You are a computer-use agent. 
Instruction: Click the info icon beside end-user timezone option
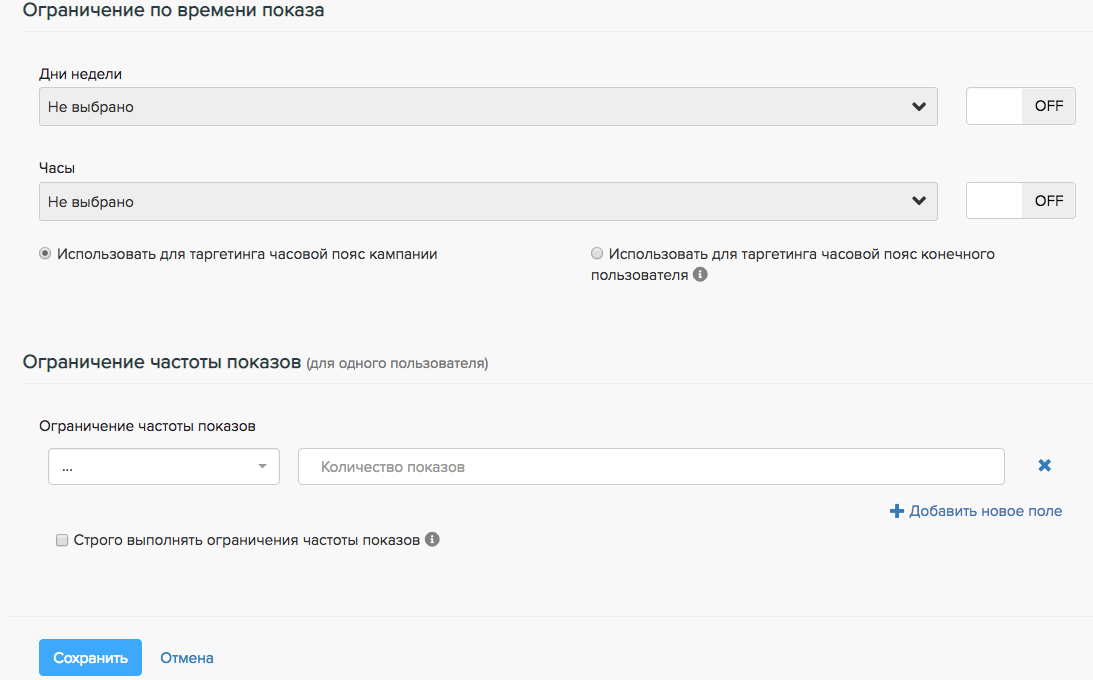pyautogui.click(x=700, y=275)
